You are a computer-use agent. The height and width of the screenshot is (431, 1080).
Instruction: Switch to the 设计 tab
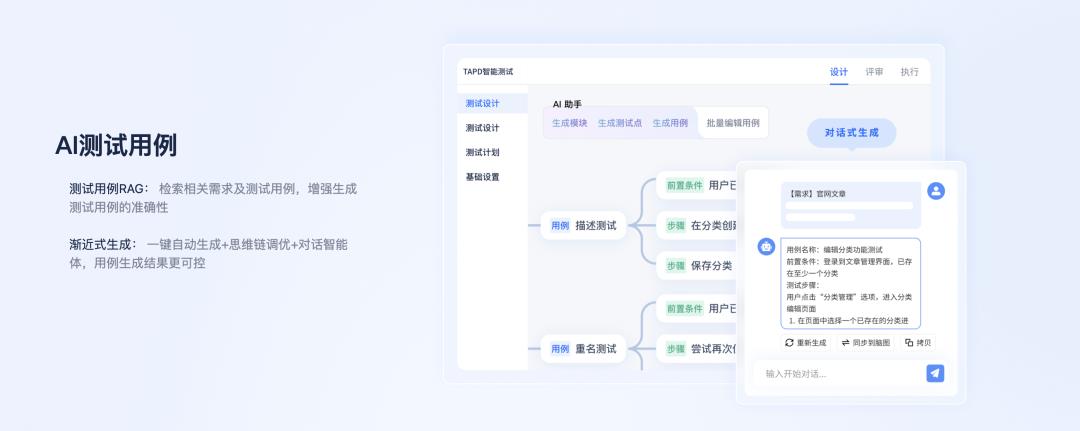tap(838, 72)
